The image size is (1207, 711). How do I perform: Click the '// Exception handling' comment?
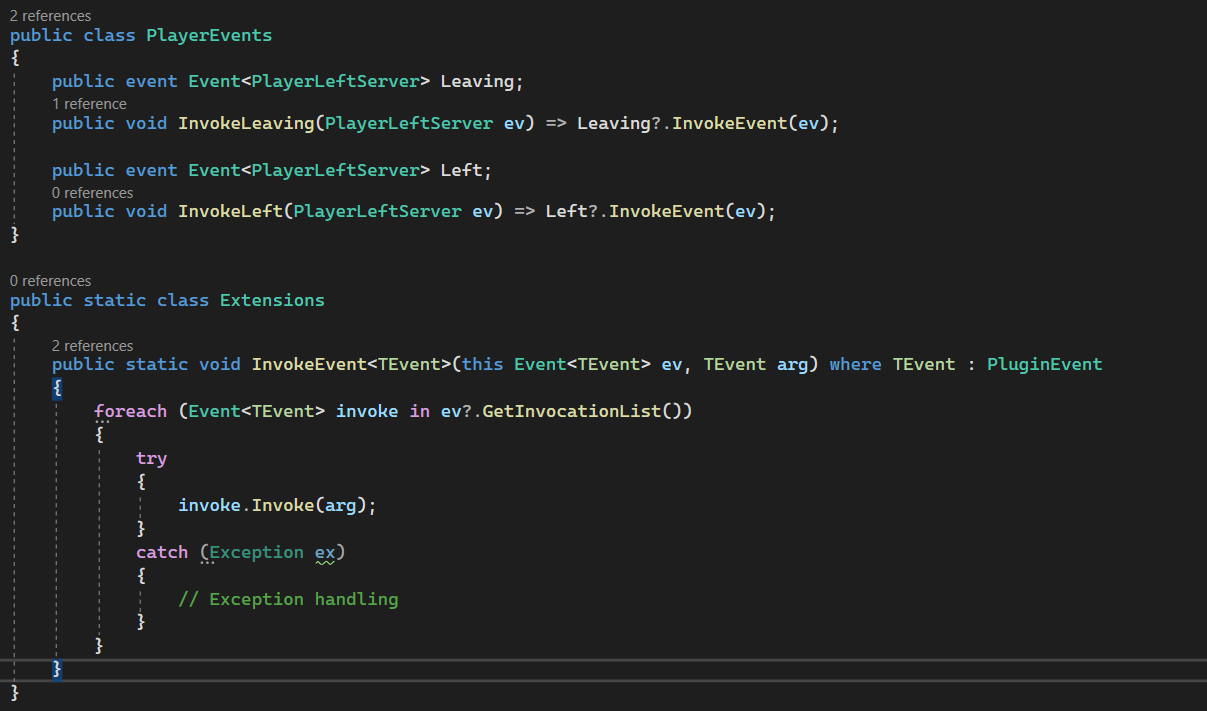[288, 599]
